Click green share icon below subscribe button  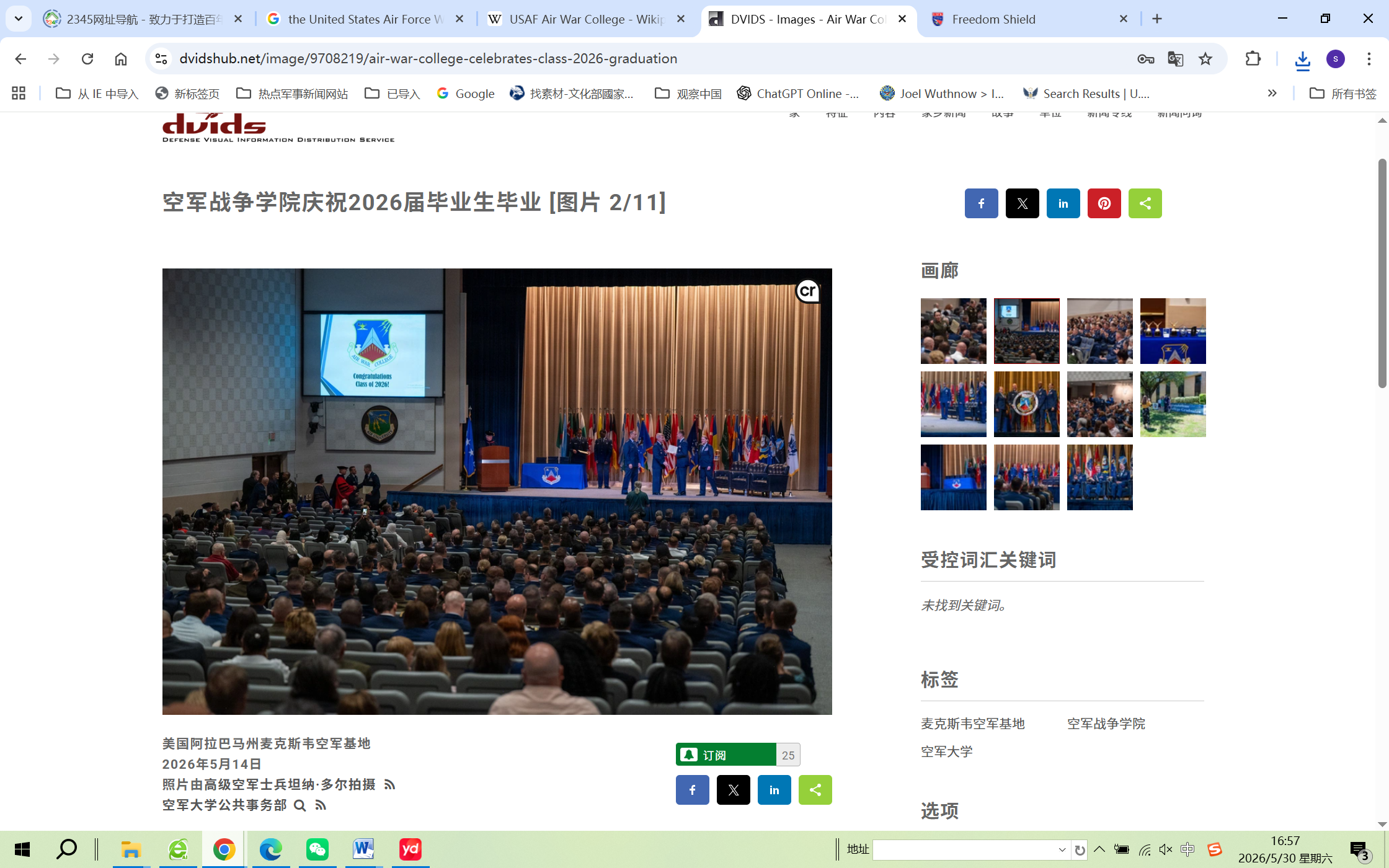(x=815, y=790)
